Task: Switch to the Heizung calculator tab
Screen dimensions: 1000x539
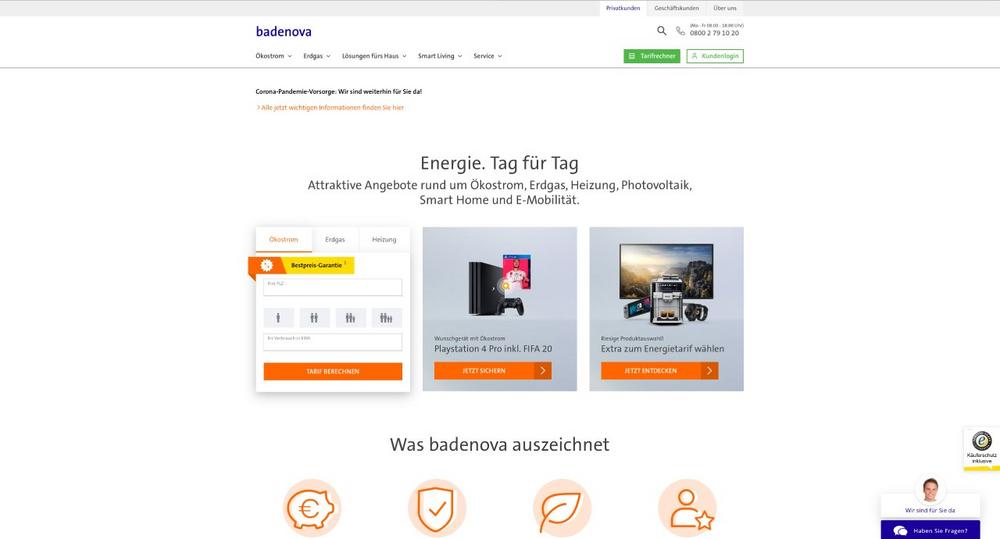Action: [384, 240]
